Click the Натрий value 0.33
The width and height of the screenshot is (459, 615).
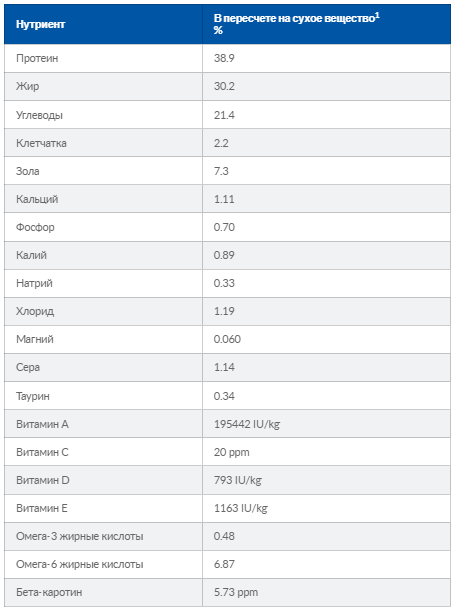click(224, 283)
